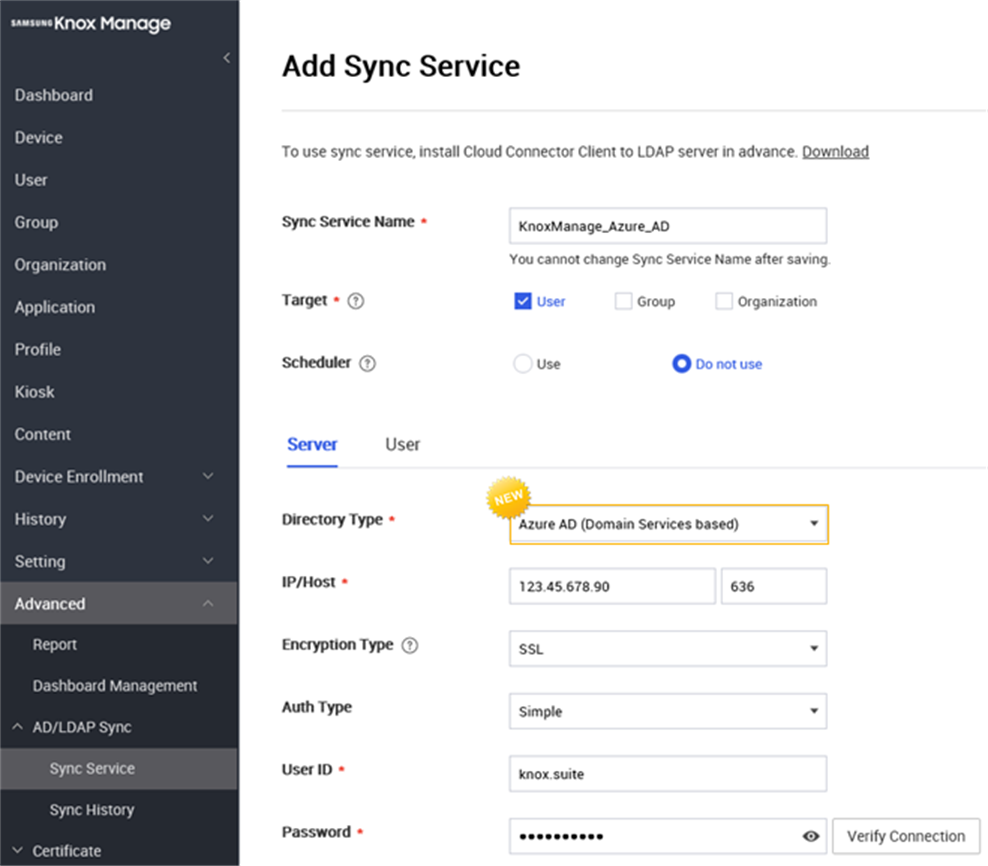Click the port field showing 636
Screen dimensions: 988x866
click(x=774, y=586)
